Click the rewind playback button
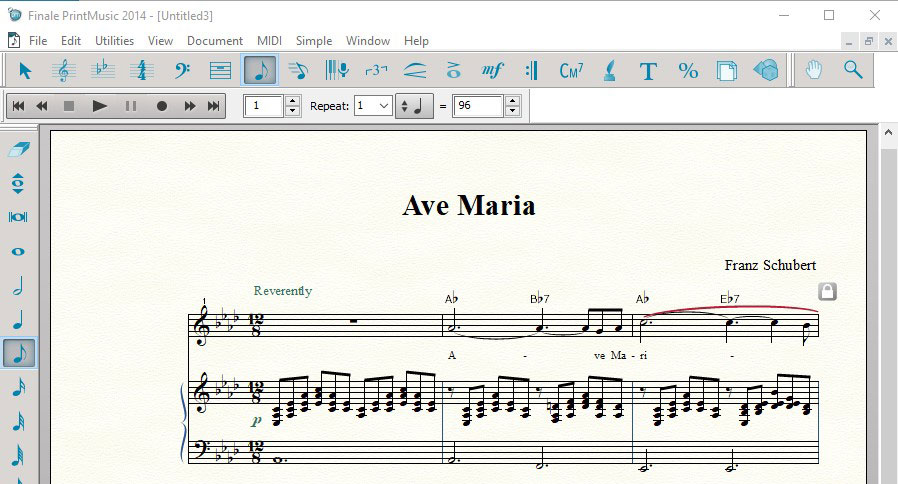The height and width of the screenshot is (484, 898). point(42,106)
